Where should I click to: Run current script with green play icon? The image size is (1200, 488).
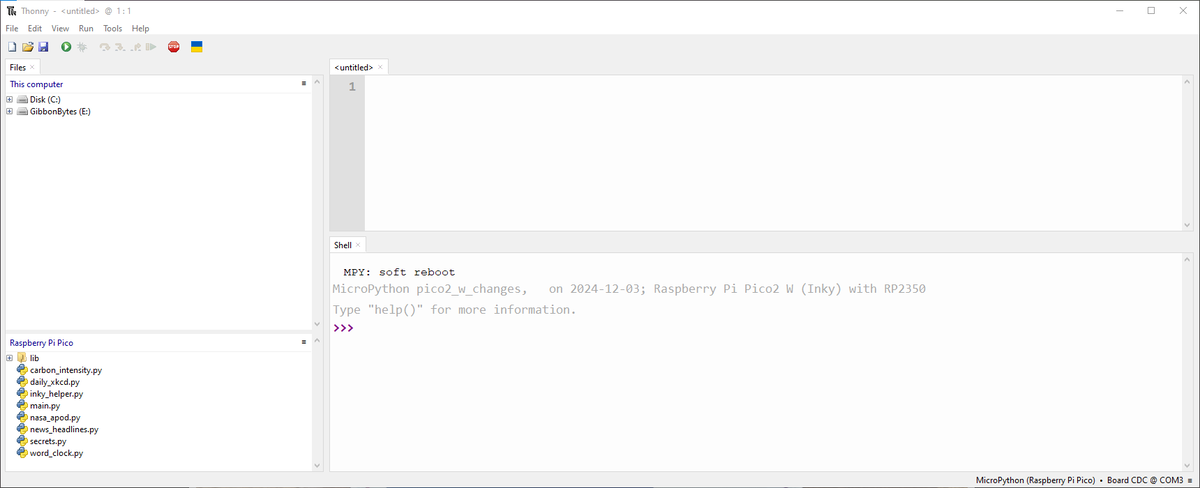click(66, 47)
